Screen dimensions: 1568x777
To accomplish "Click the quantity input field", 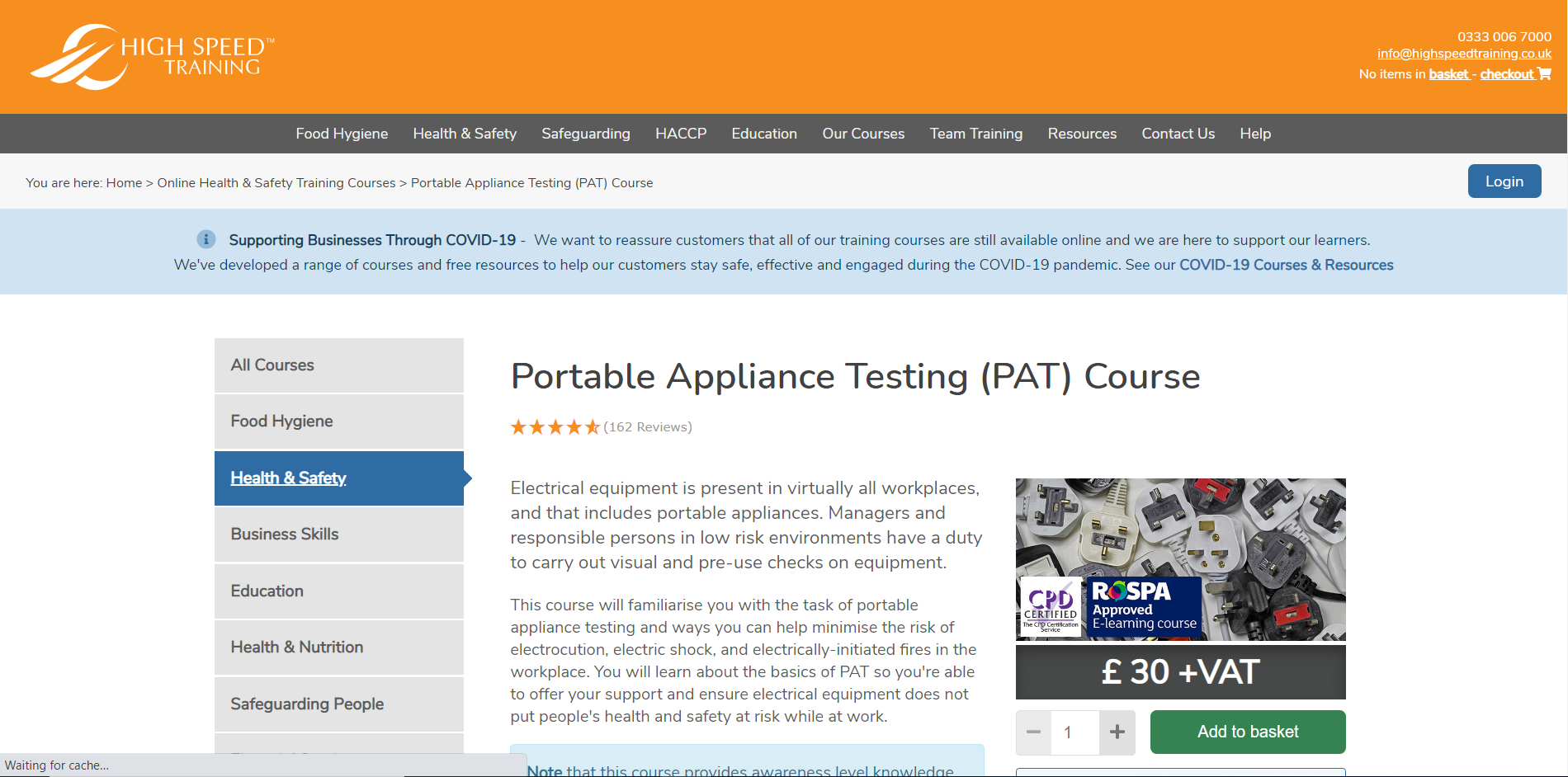I will tap(1074, 732).
